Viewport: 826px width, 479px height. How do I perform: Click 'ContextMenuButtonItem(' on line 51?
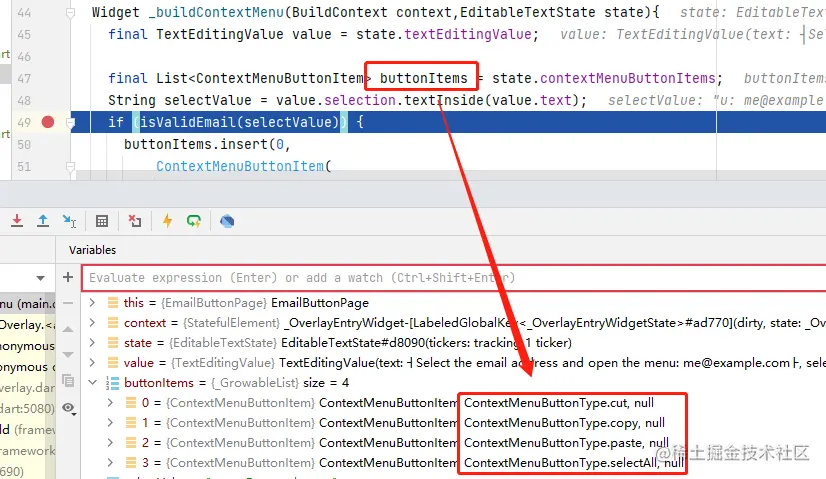243,167
